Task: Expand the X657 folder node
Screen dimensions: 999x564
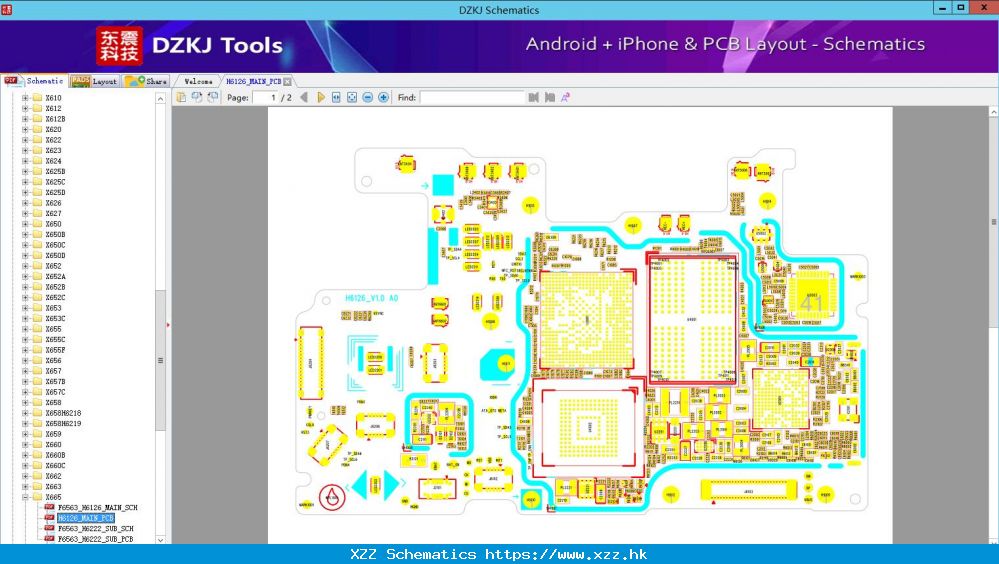Action: [25, 371]
